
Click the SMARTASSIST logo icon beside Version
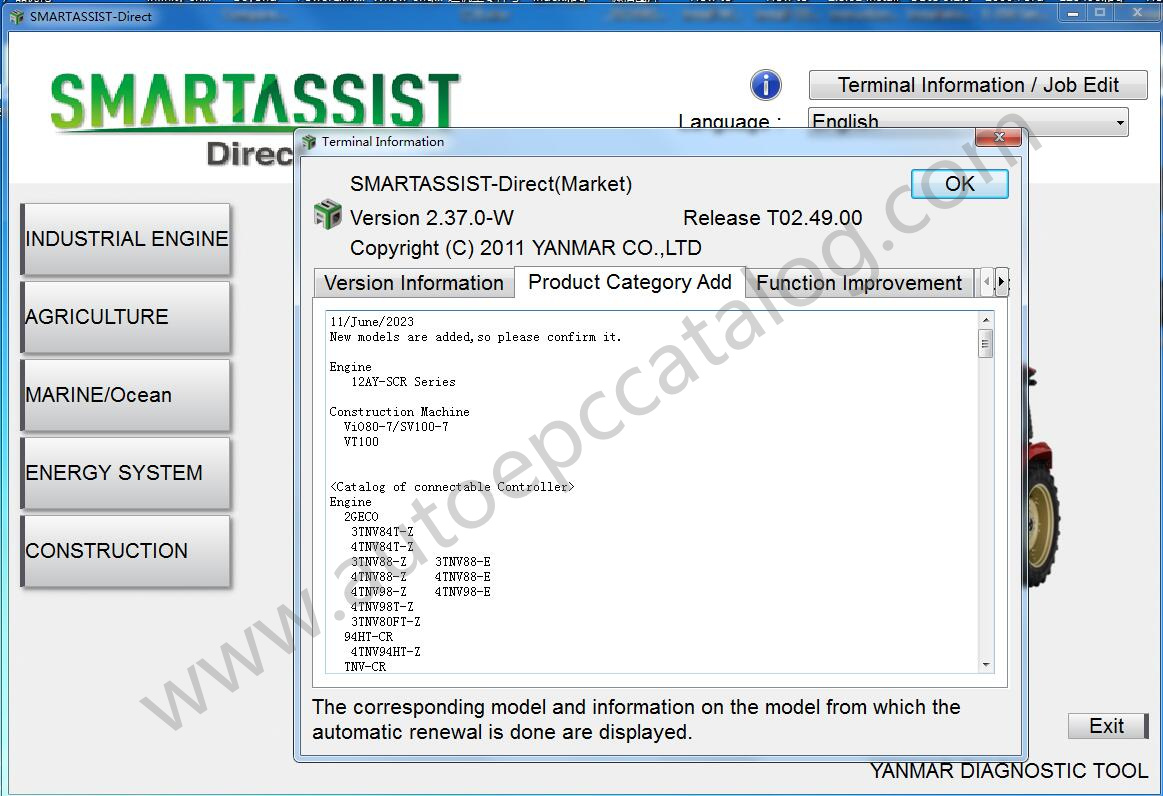328,215
